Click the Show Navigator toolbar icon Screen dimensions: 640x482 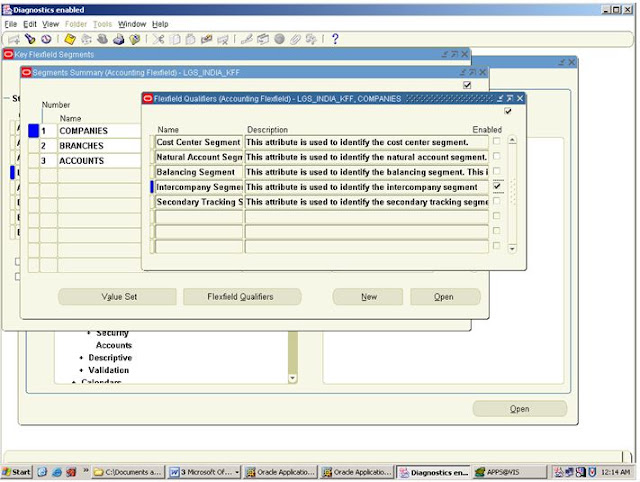pyautogui.click(x=46, y=39)
